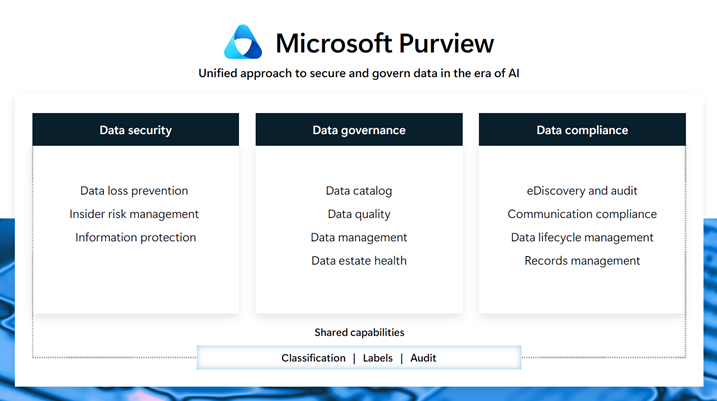Click Classification in shared capabilities
The image size is (717, 401).
[313, 358]
